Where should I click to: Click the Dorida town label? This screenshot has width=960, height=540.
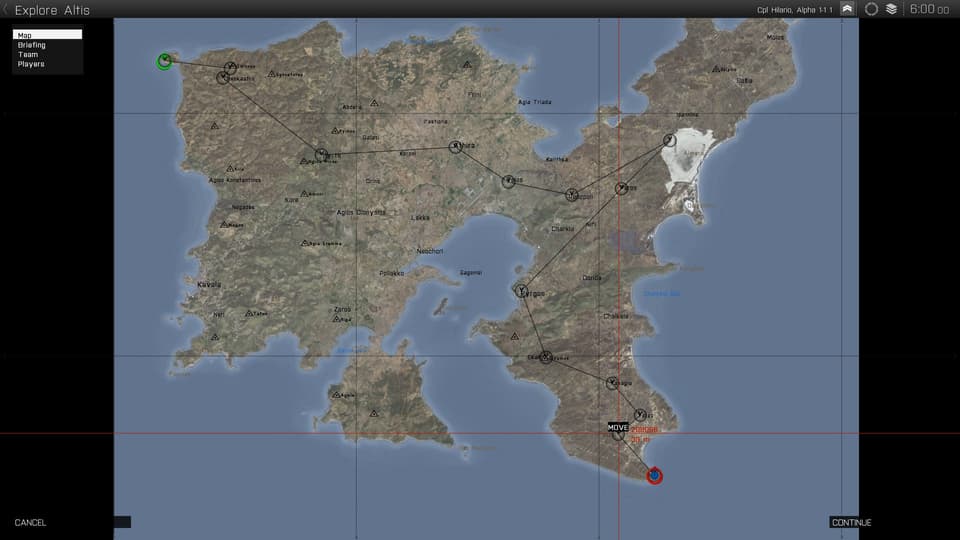point(591,278)
